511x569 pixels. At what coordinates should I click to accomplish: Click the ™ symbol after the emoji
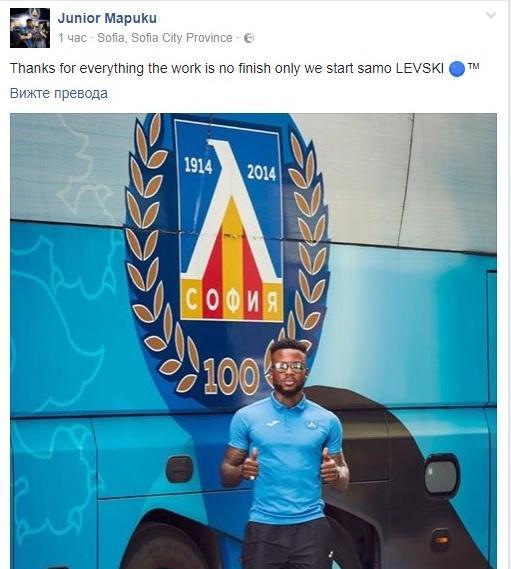[x=474, y=67]
